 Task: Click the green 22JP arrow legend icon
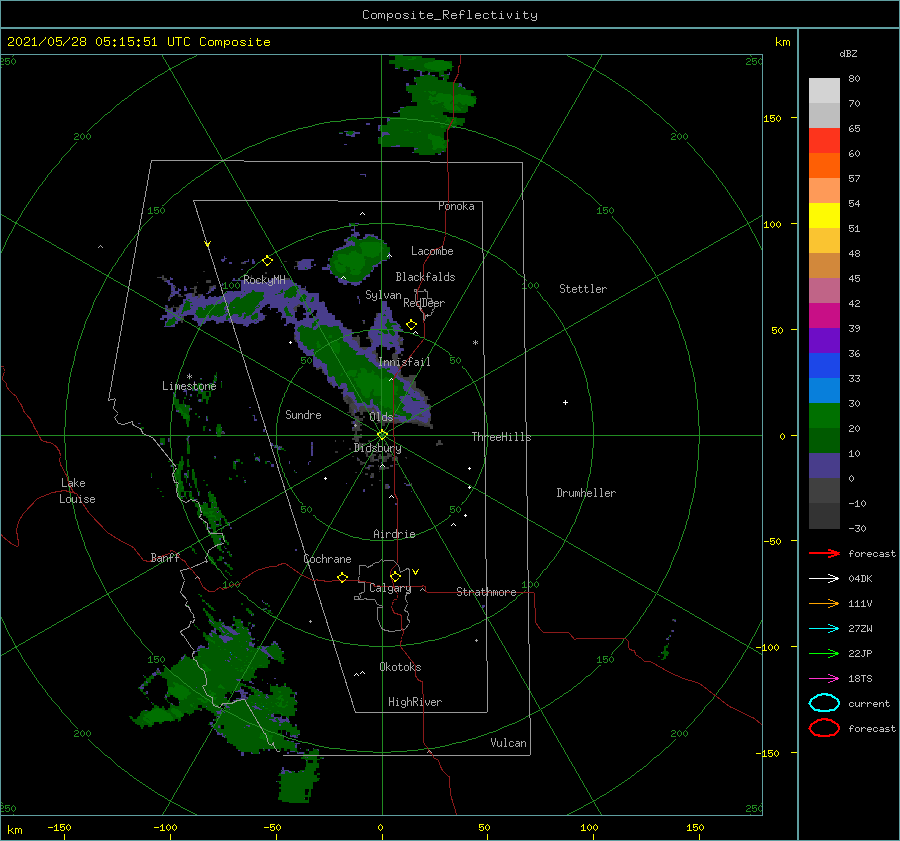click(824, 653)
